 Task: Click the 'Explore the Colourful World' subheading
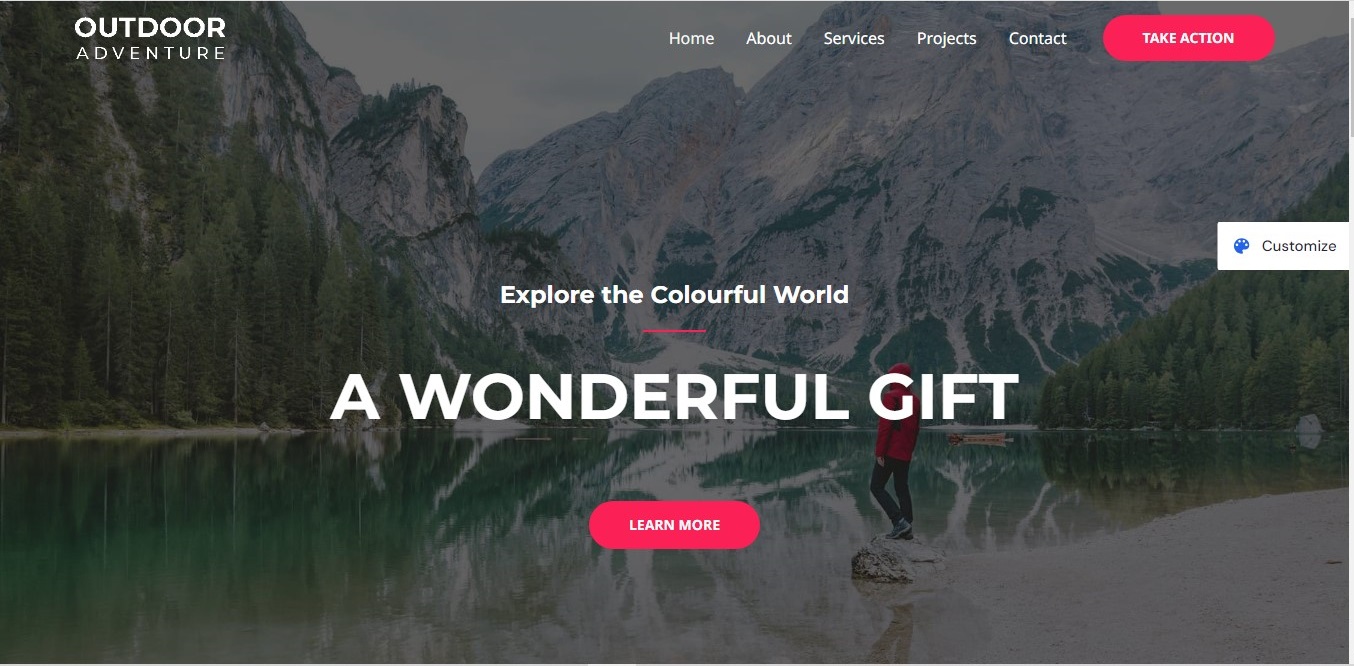(674, 295)
